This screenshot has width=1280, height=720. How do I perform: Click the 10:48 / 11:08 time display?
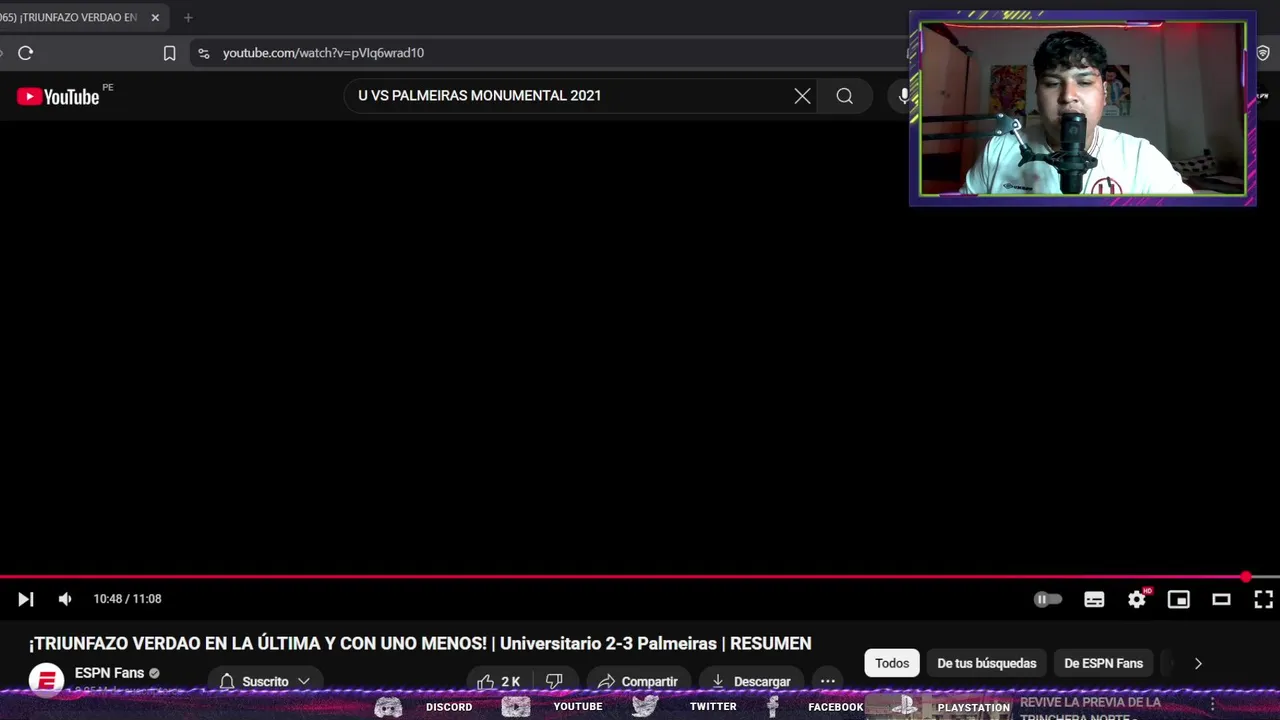coord(127,599)
